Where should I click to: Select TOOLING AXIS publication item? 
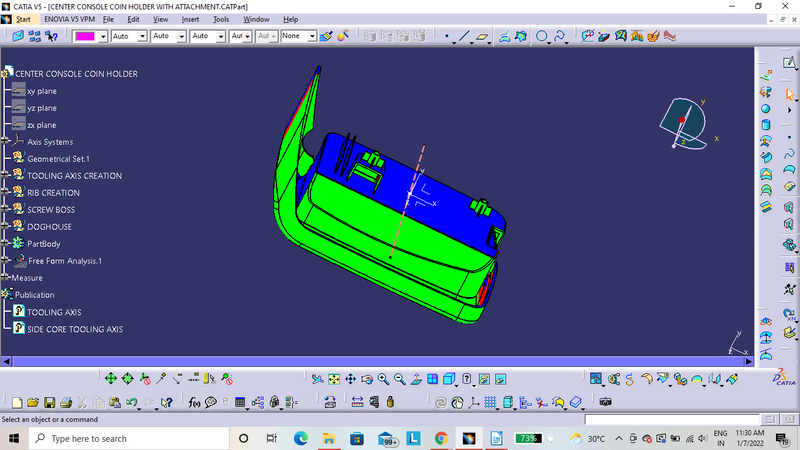click(54, 312)
